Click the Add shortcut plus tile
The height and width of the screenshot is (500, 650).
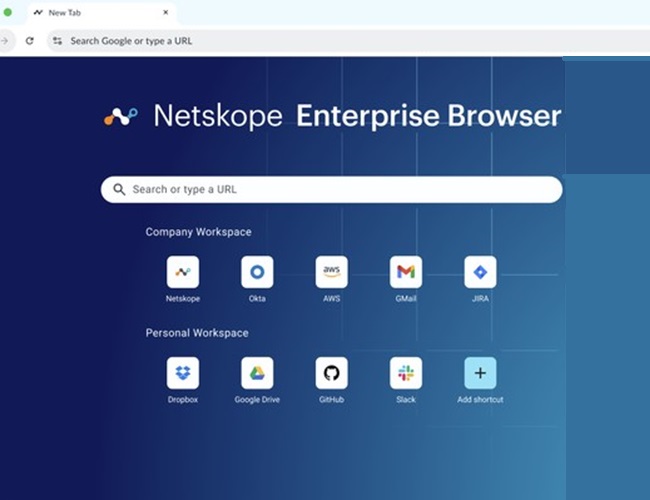pyautogui.click(x=480, y=373)
